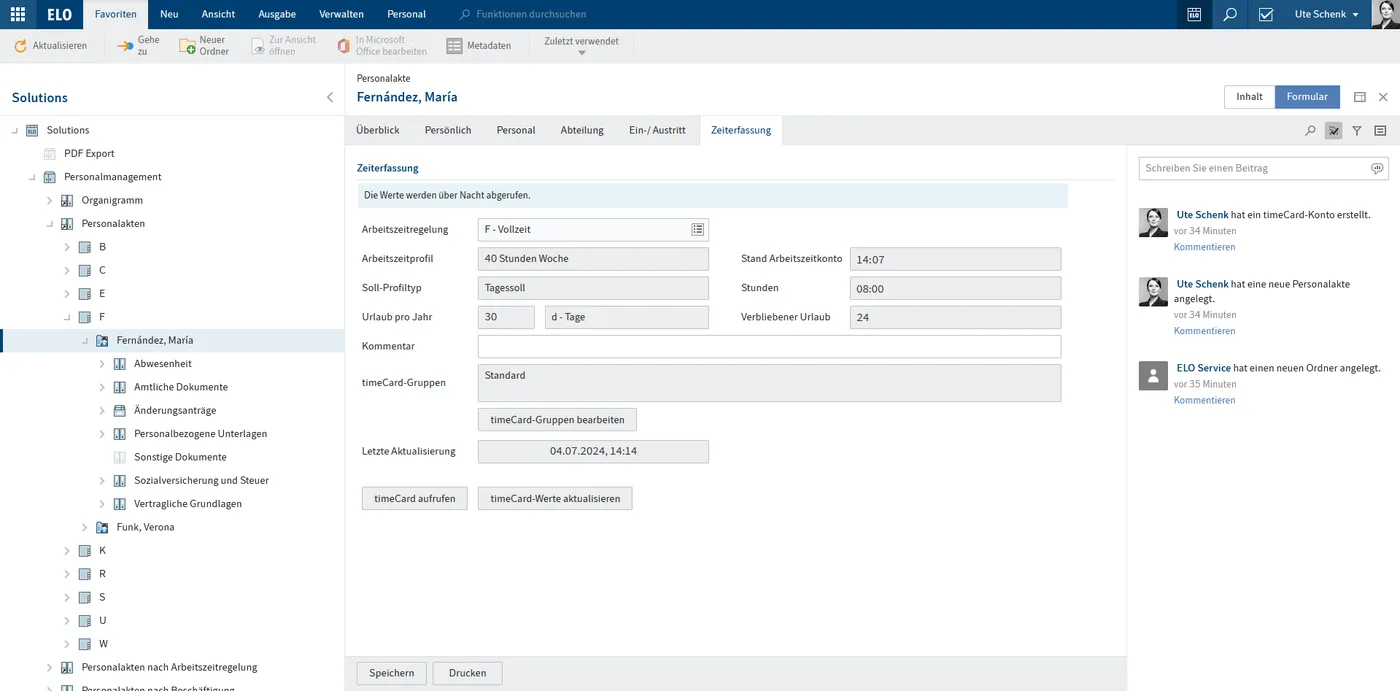1400x691 pixels.
Task: Click the Personalmanagement folder icon
Action: click(50, 177)
